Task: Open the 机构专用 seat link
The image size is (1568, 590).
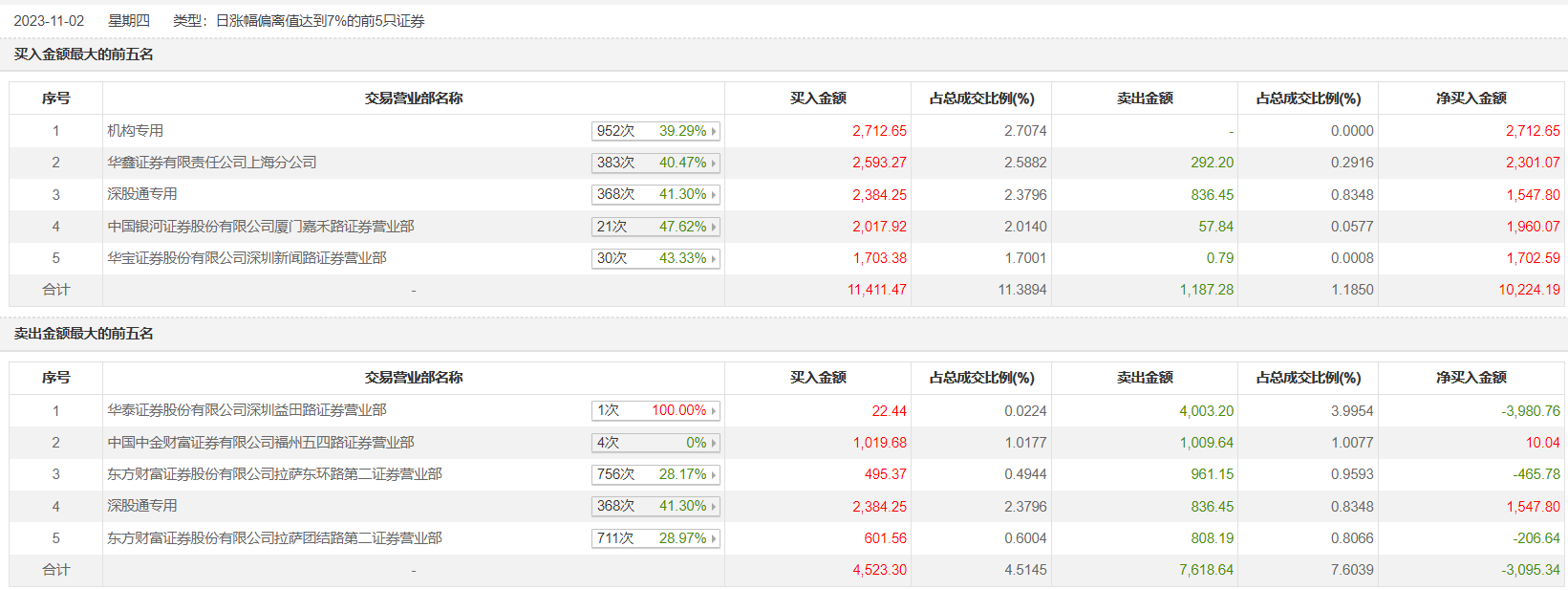Action: (x=136, y=131)
